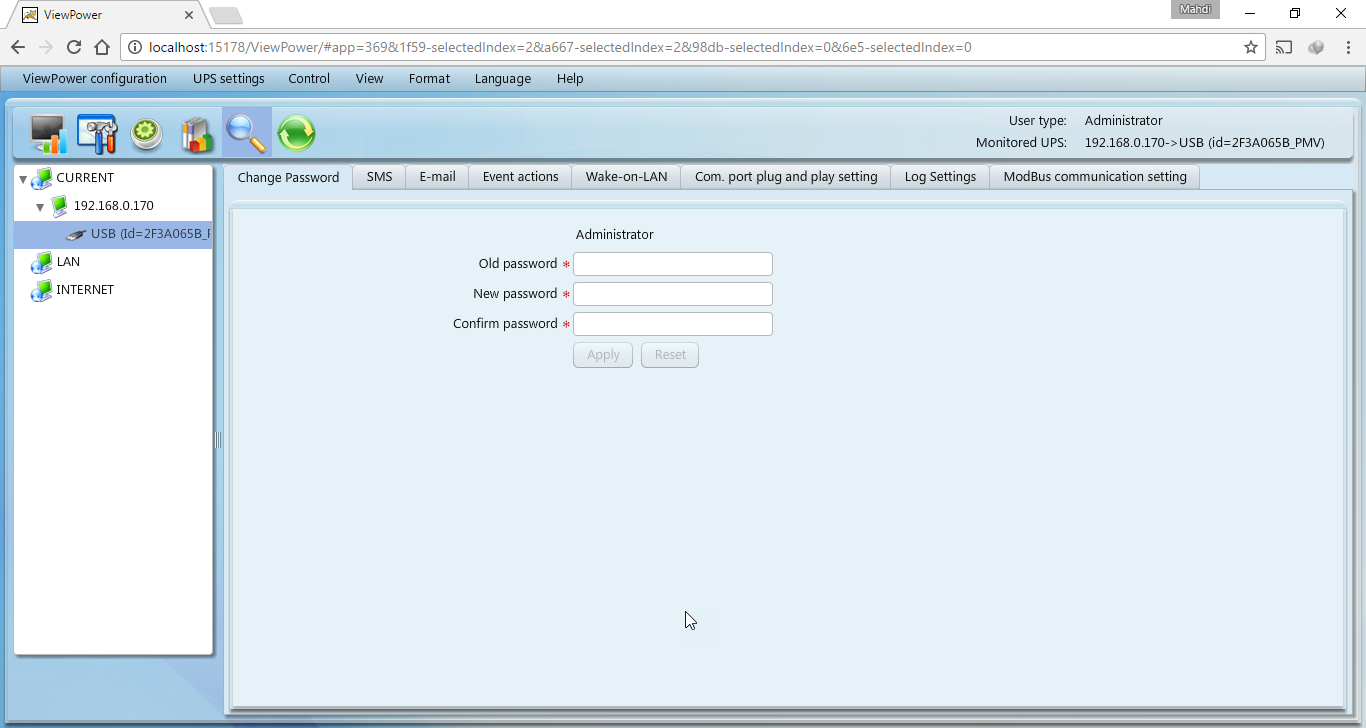
Task: Select the INTERNET tree item
Action: [84, 290]
